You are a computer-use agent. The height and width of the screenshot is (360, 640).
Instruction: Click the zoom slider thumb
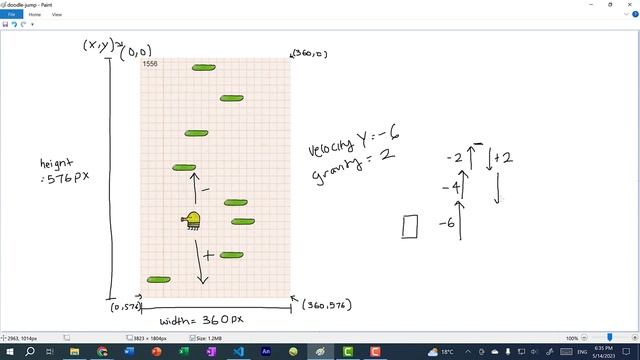[609, 337]
